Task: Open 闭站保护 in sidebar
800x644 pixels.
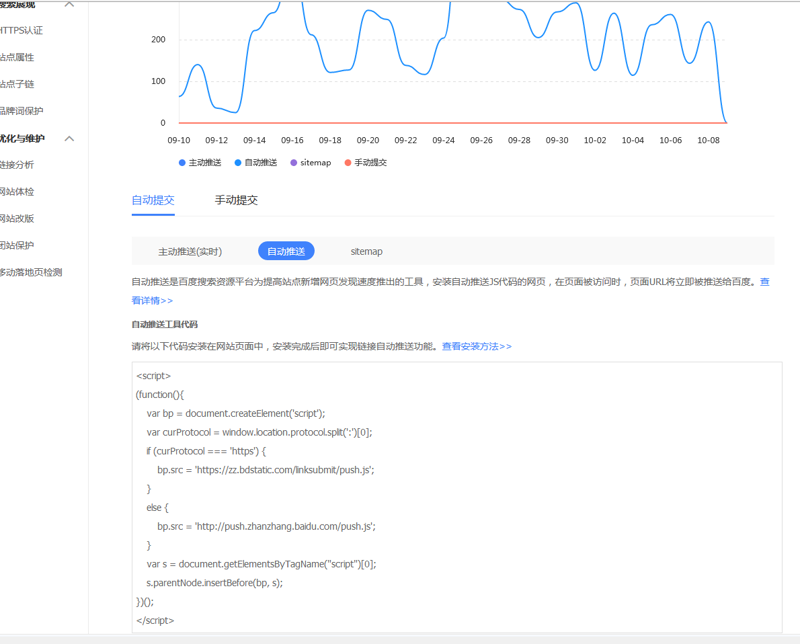Action: pyautogui.click(x=16, y=245)
